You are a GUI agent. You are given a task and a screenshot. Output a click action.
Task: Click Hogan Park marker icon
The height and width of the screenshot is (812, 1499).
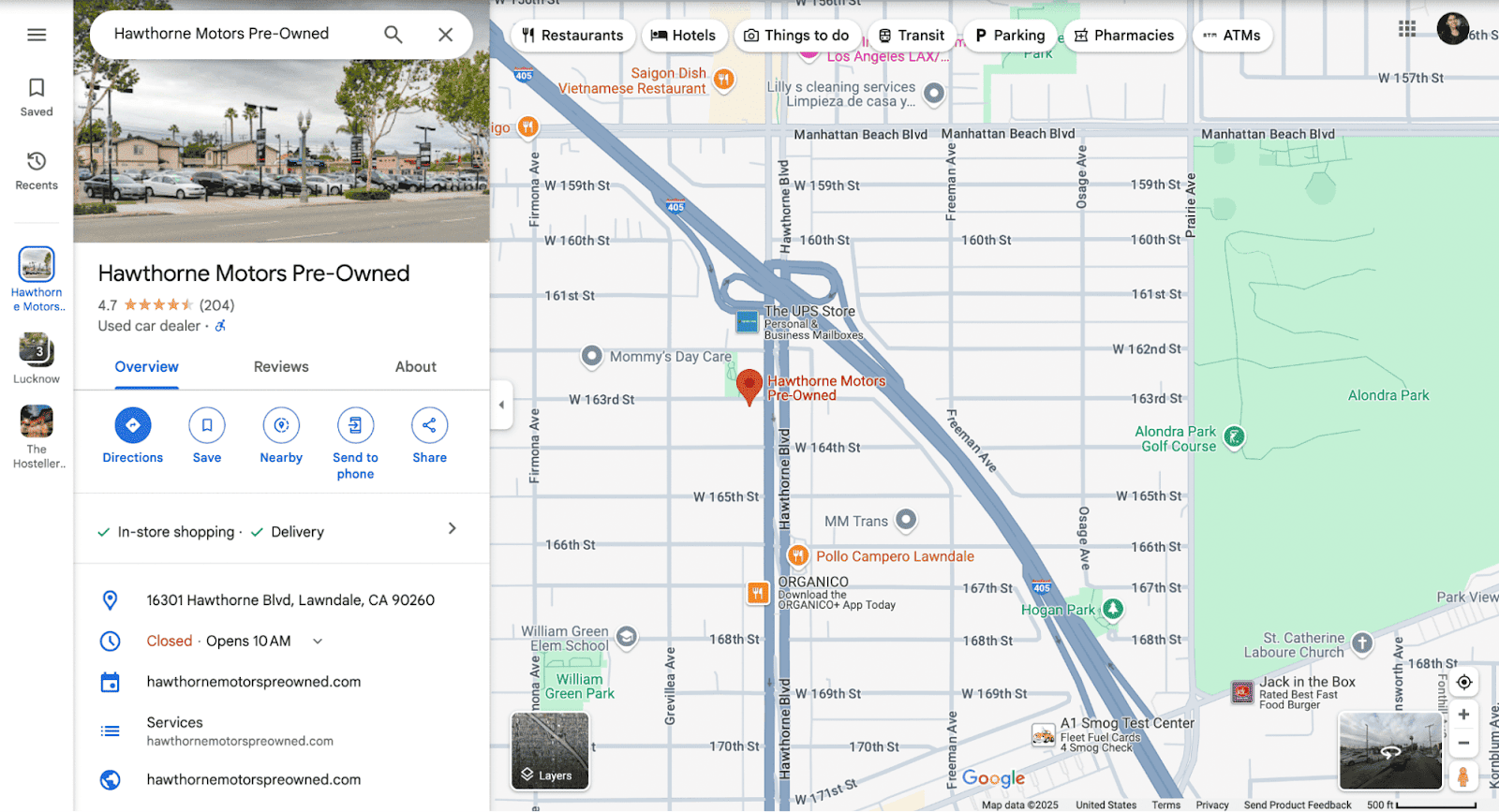(1112, 609)
